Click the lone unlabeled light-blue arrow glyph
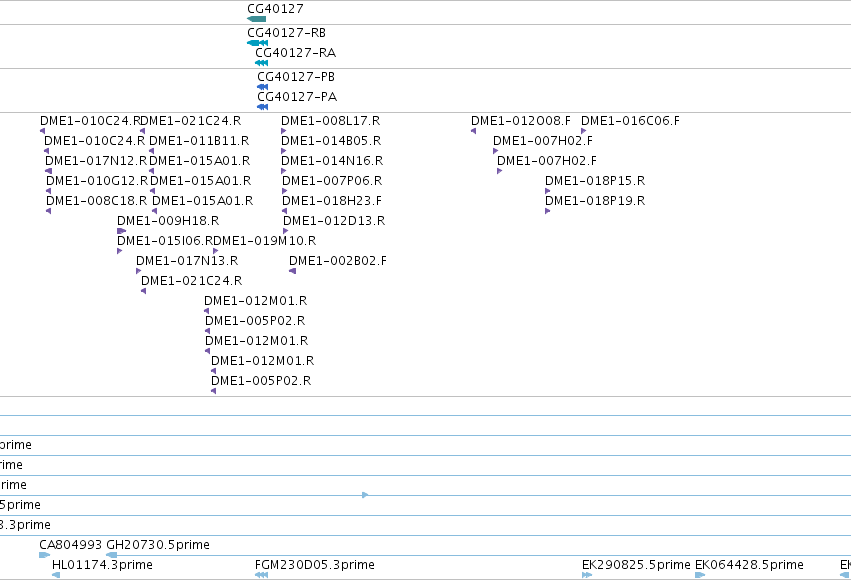The image size is (851, 580). tap(365, 495)
